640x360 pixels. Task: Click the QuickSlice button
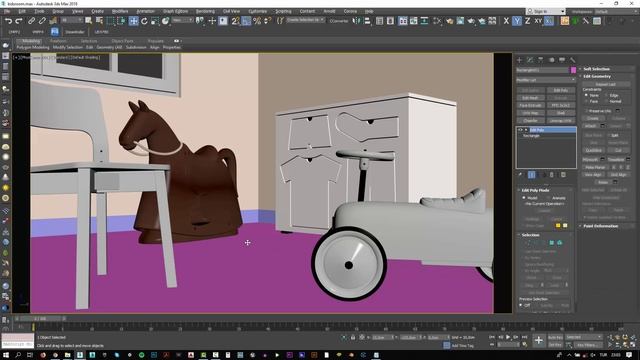tap(593, 150)
